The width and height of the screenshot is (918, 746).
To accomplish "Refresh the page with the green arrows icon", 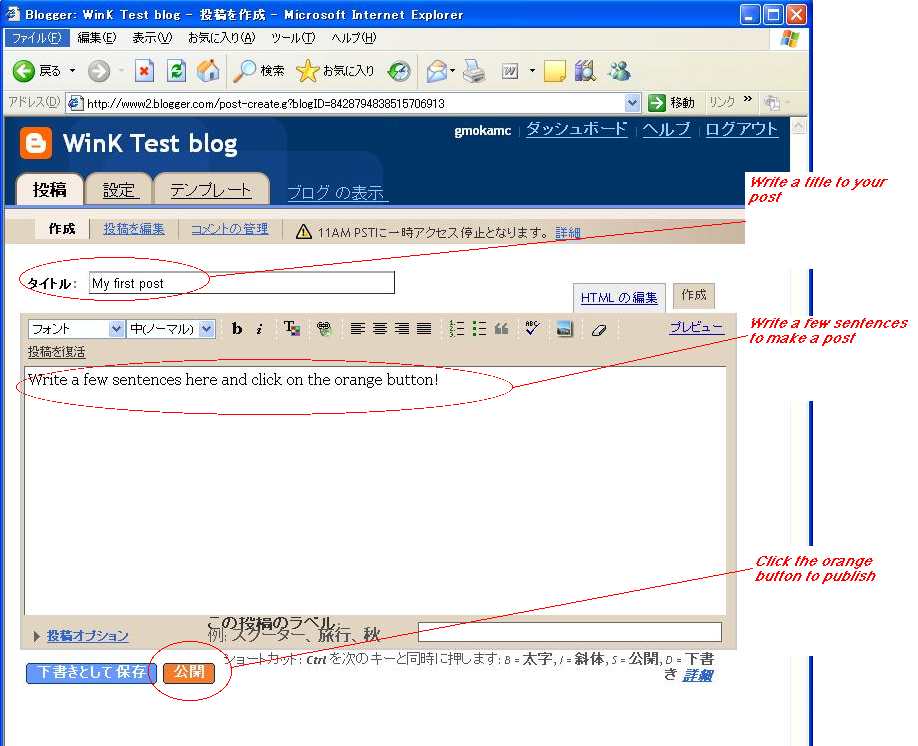I will (176, 71).
